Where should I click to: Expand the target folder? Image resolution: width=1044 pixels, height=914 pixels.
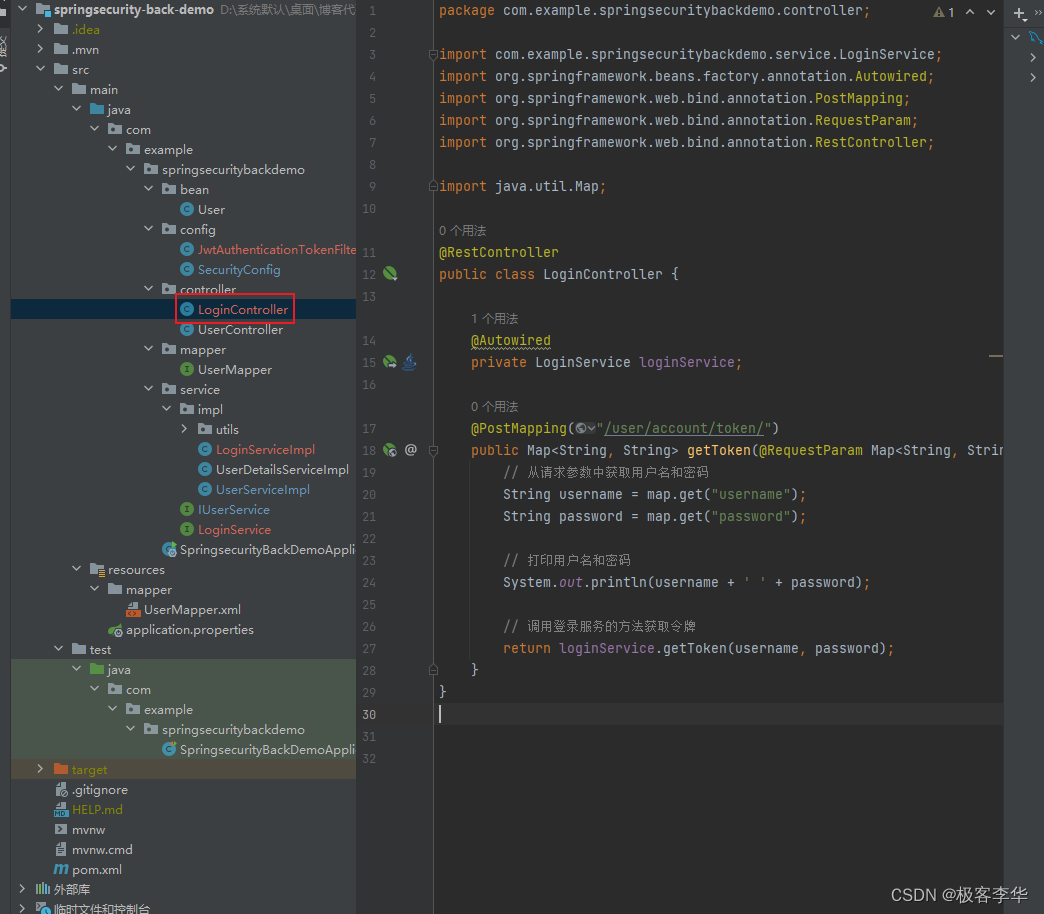click(41, 769)
